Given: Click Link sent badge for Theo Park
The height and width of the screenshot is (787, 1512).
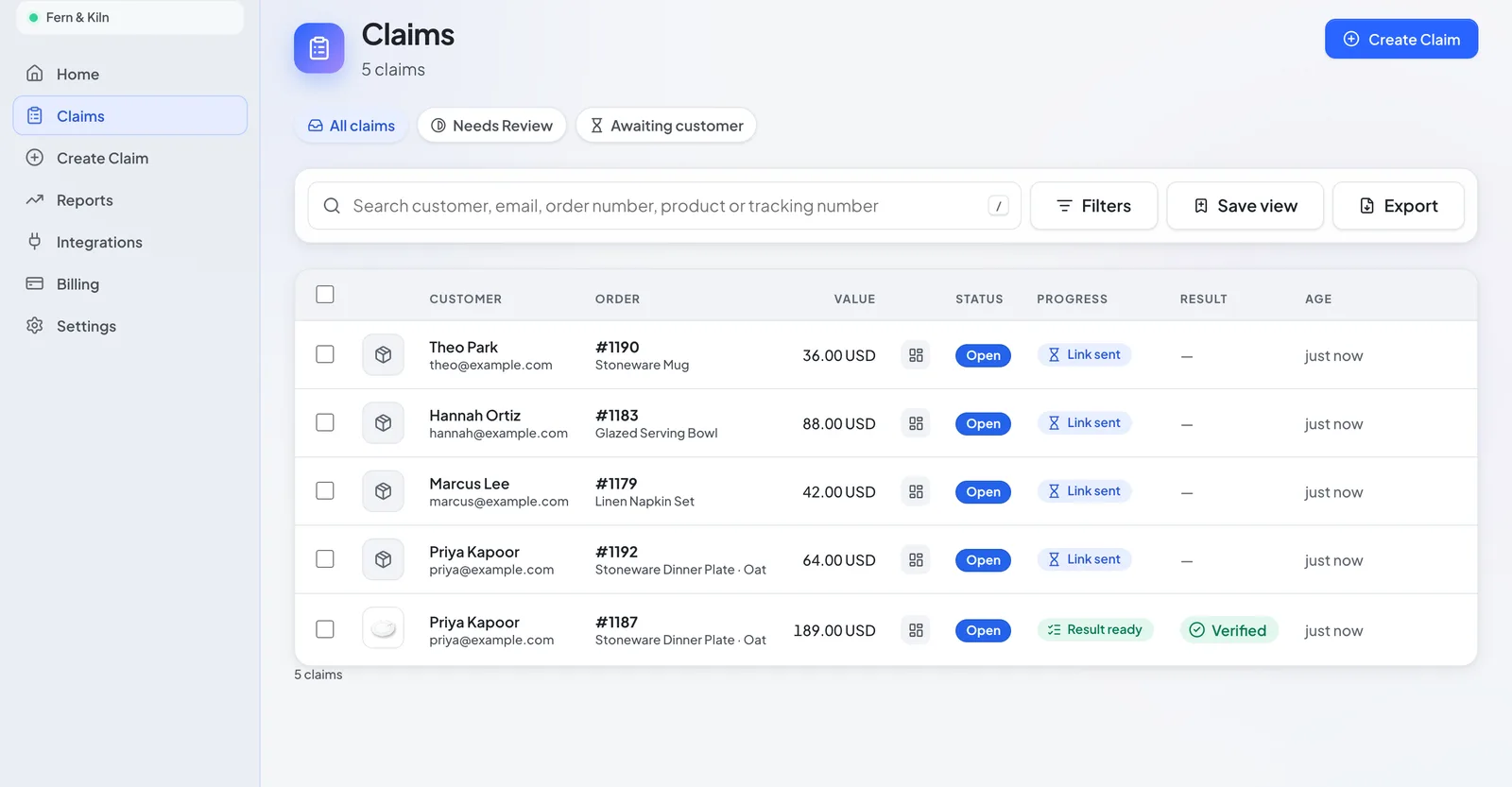Looking at the screenshot, I should (x=1084, y=354).
